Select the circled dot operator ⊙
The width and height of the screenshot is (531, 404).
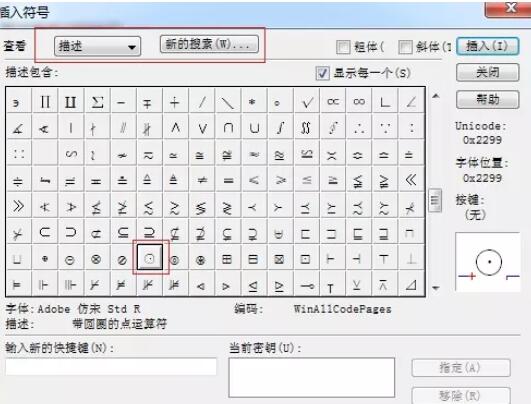[149, 258]
